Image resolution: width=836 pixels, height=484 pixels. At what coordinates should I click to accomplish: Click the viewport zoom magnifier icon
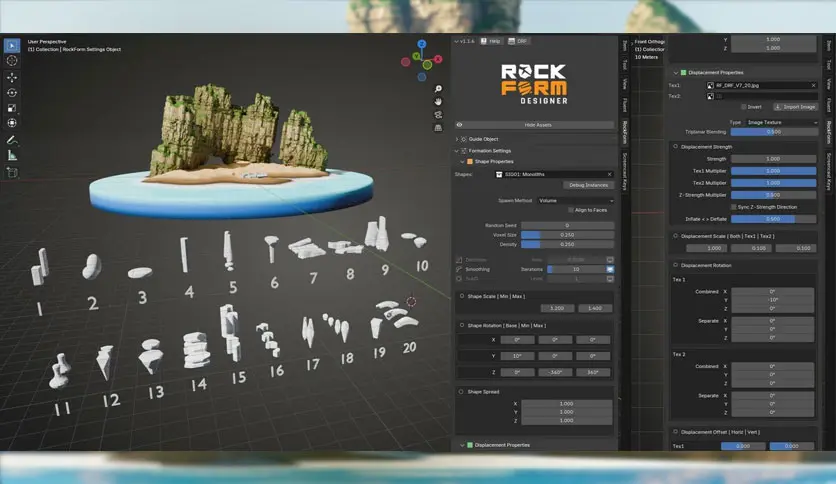tap(438, 88)
